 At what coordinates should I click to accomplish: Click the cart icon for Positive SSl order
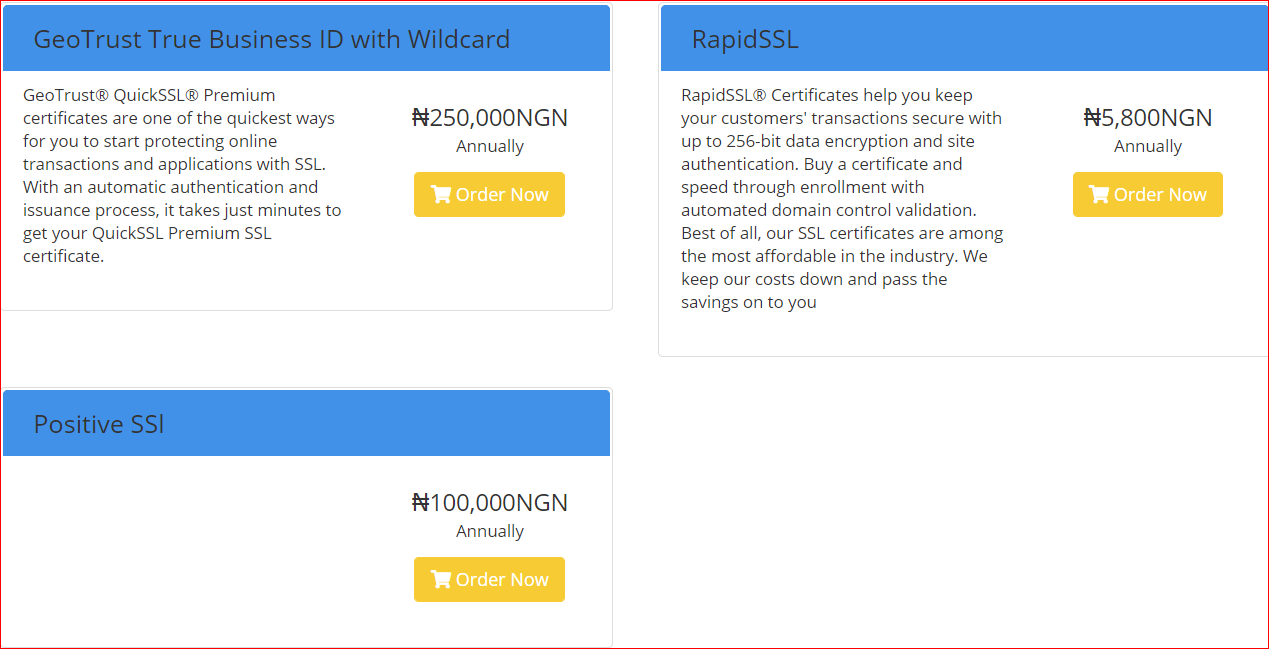(x=441, y=580)
